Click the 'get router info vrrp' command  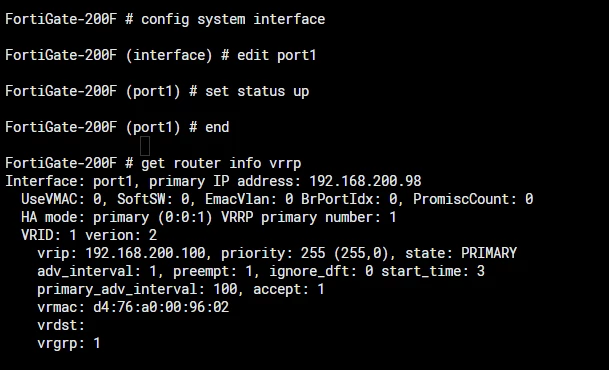pos(221,163)
